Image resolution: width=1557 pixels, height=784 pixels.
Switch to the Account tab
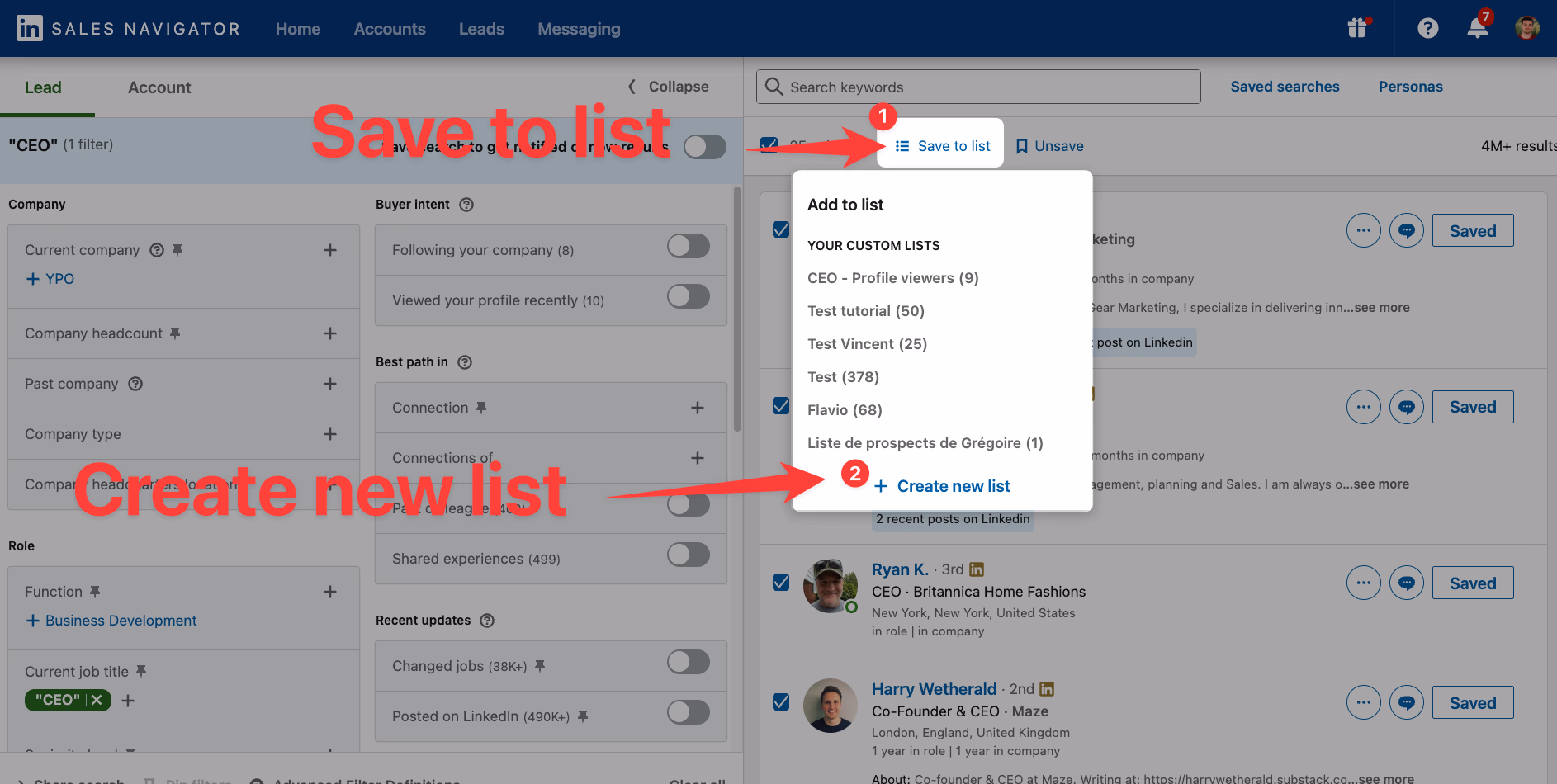[x=159, y=87]
